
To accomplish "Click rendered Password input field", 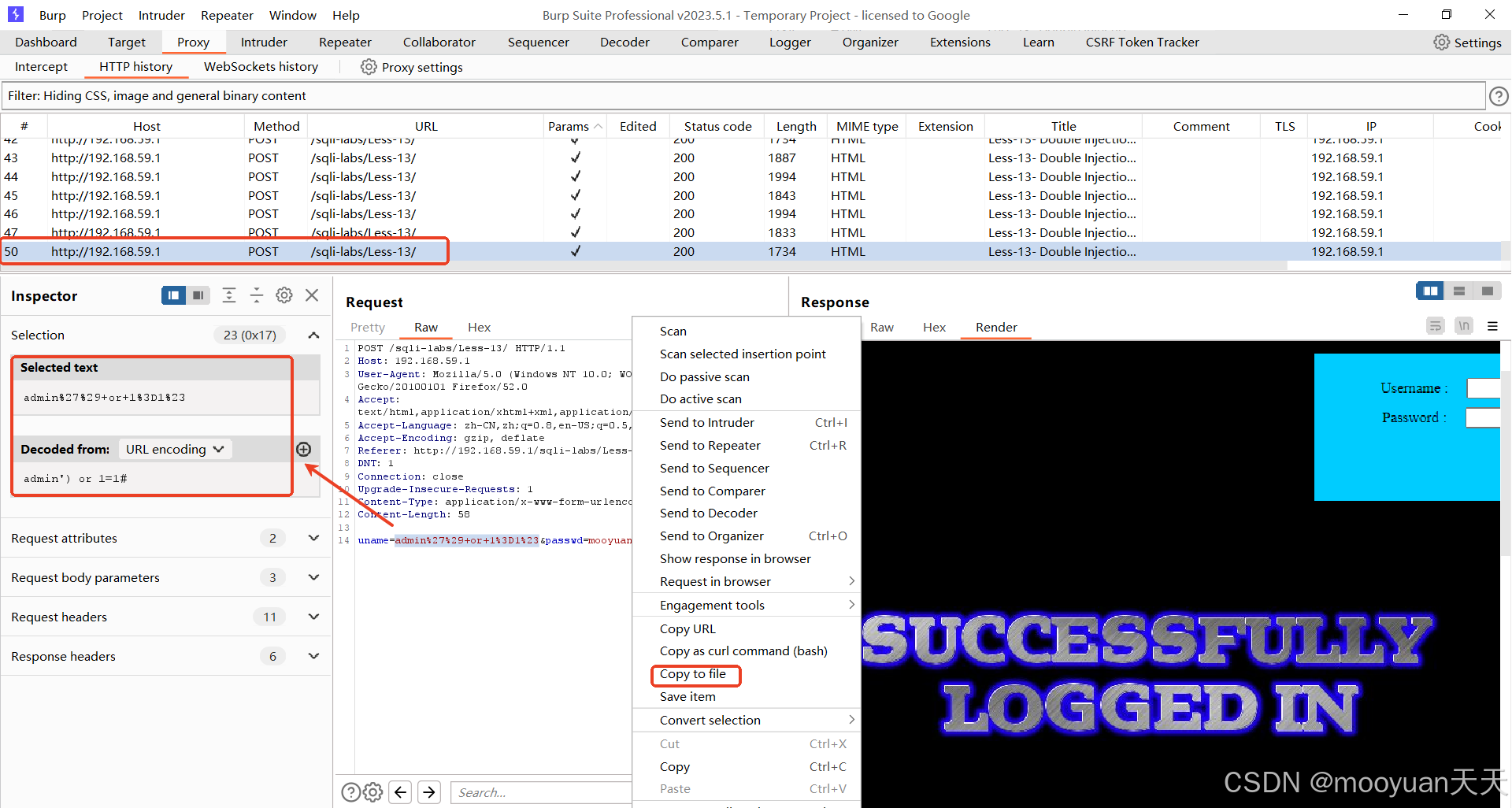I will click(1483, 417).
